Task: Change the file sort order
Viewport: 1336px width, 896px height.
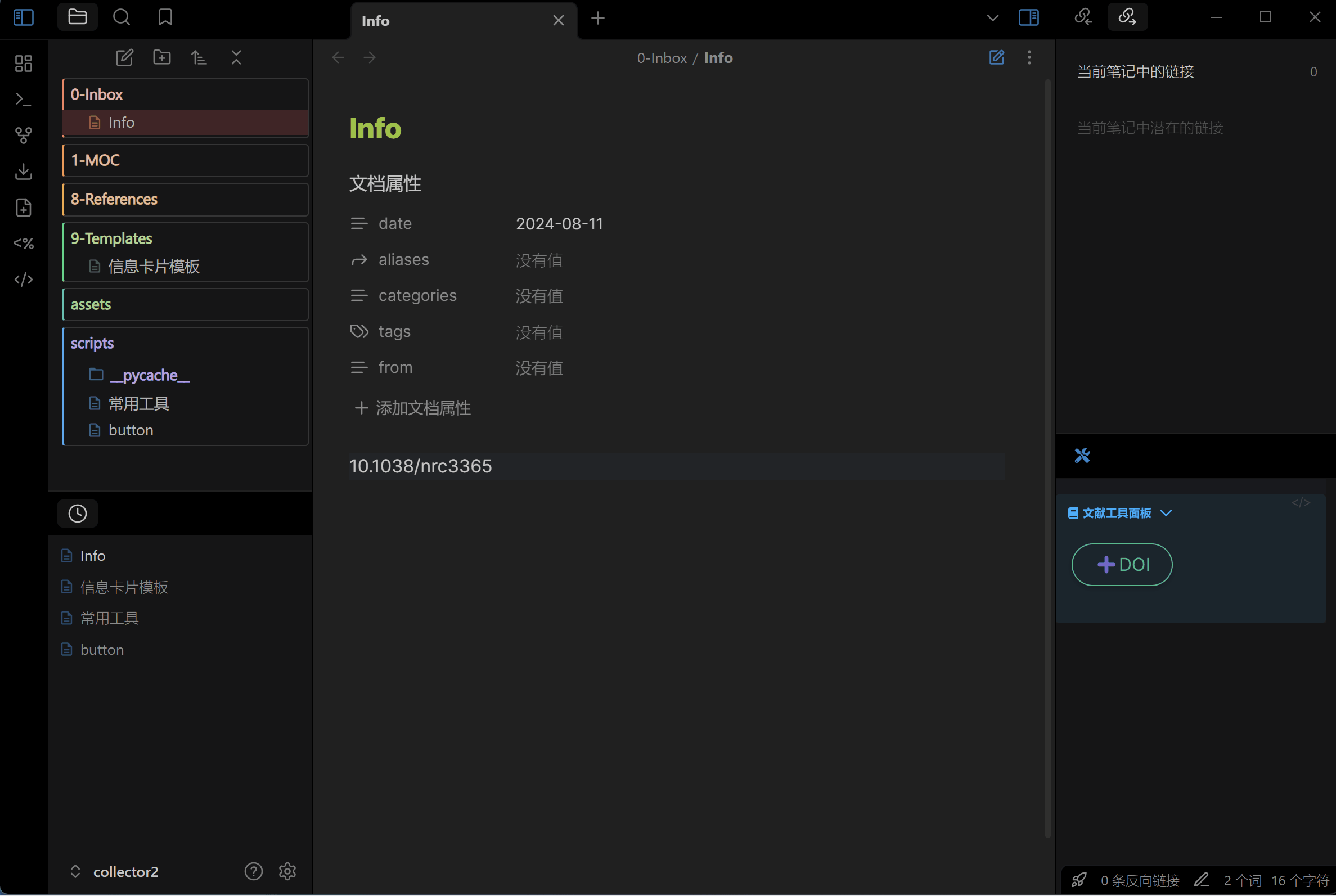Action: pyautogui.click(x=199, y=58)
